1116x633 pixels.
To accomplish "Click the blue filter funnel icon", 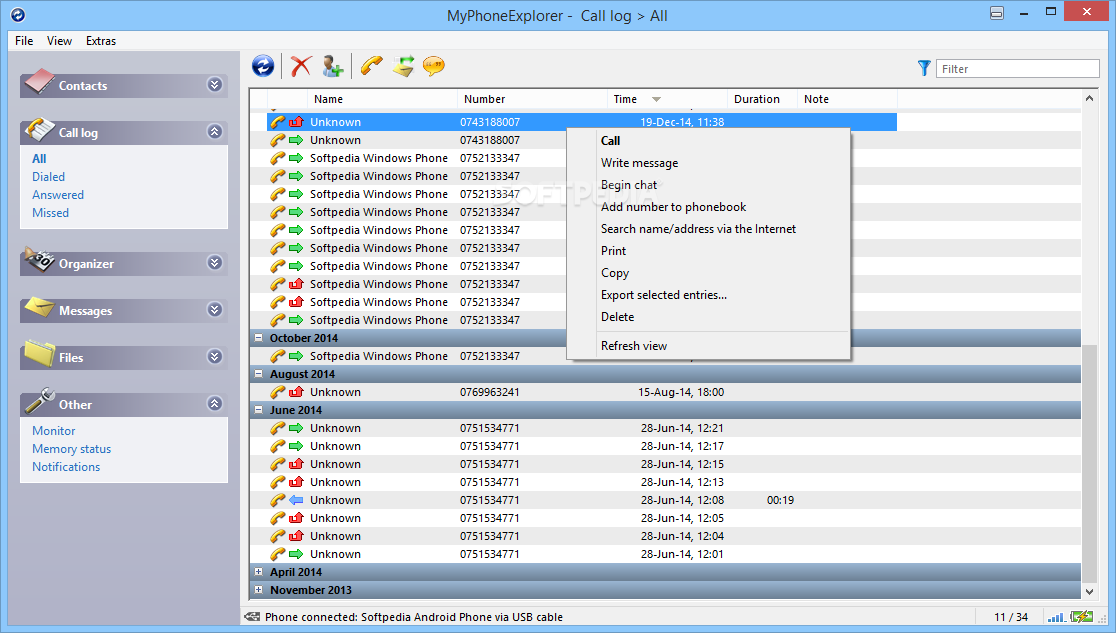I will point(924,68).
